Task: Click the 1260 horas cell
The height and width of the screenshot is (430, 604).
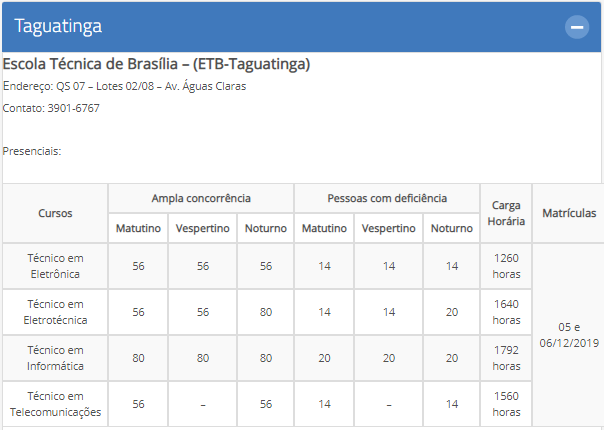Action: click(x=506, y=266)
